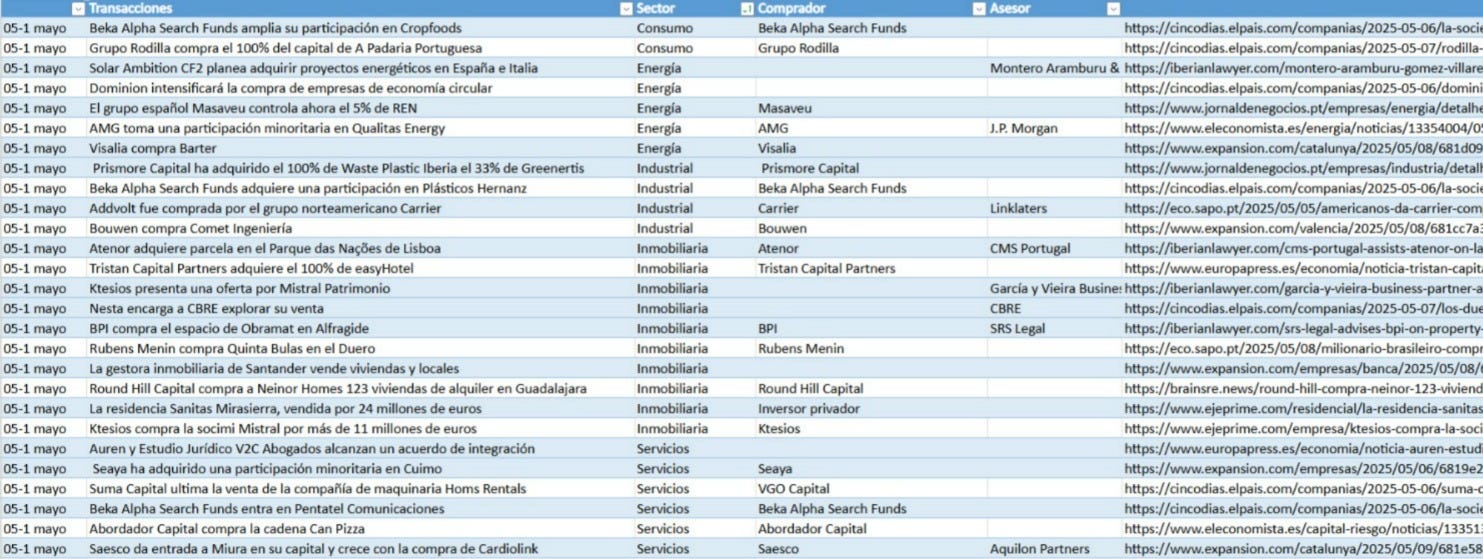This screenshot has height=559, width=1483.
Task: Select 'Masaveu' buyer cell
Action: [x=871, y=108]
